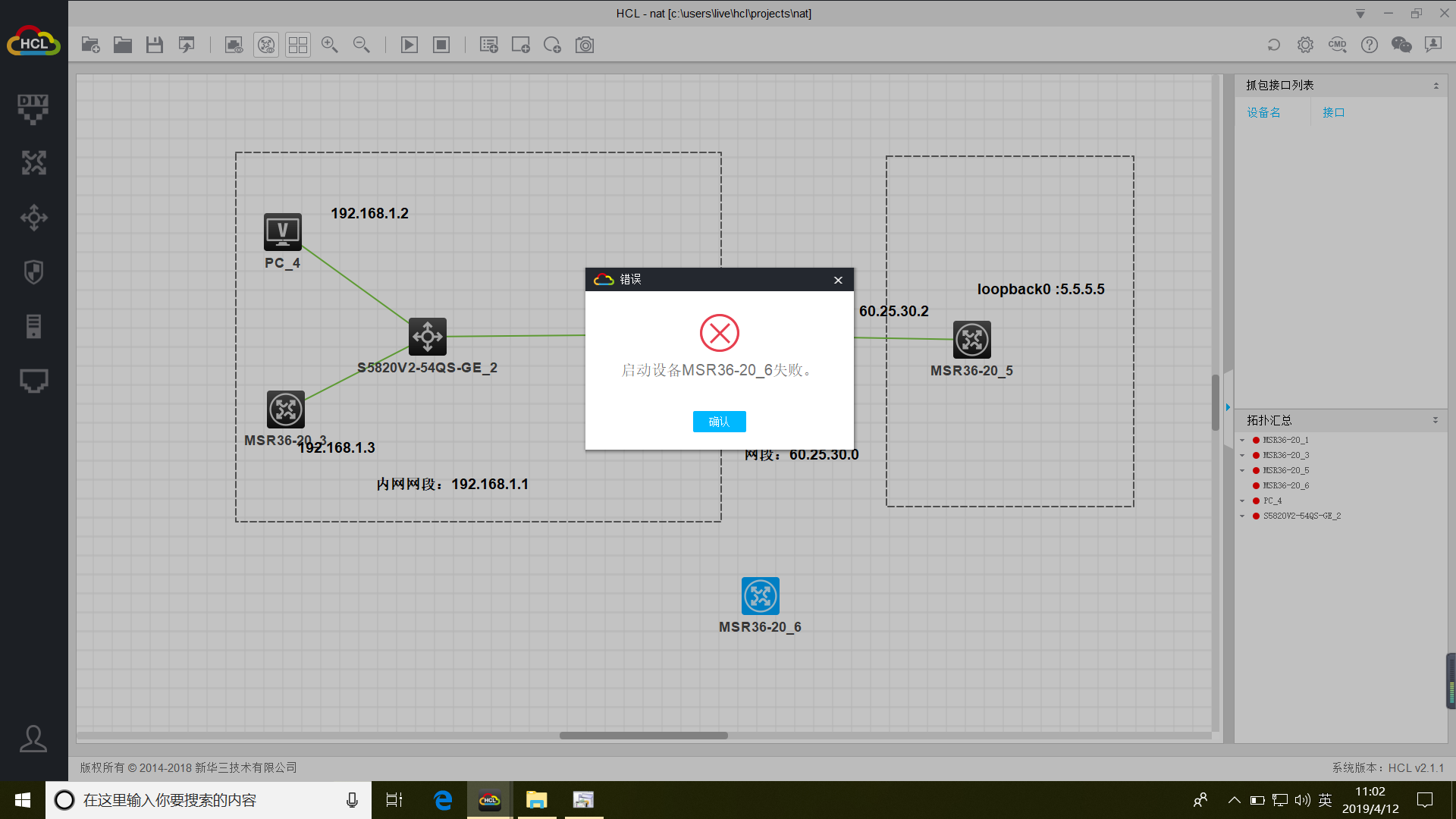Expand PC_4 entry in topology summary

pos(1242,501)
